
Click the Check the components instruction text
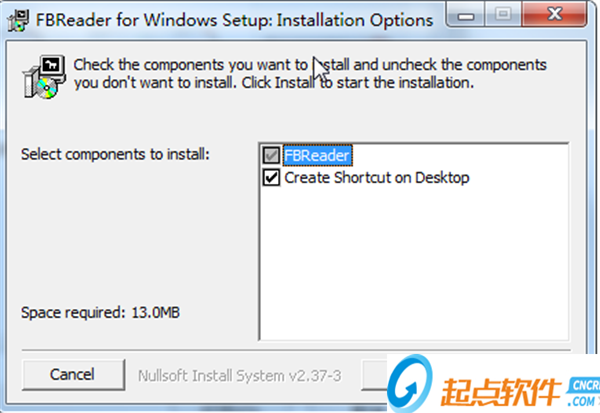(310, 74)
